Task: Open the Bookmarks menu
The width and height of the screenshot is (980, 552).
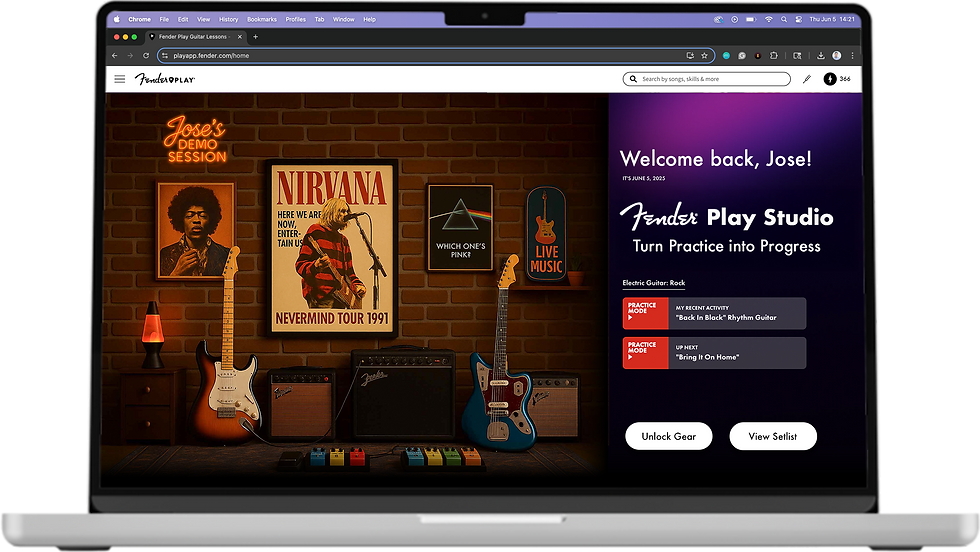Action: [262, 19]
